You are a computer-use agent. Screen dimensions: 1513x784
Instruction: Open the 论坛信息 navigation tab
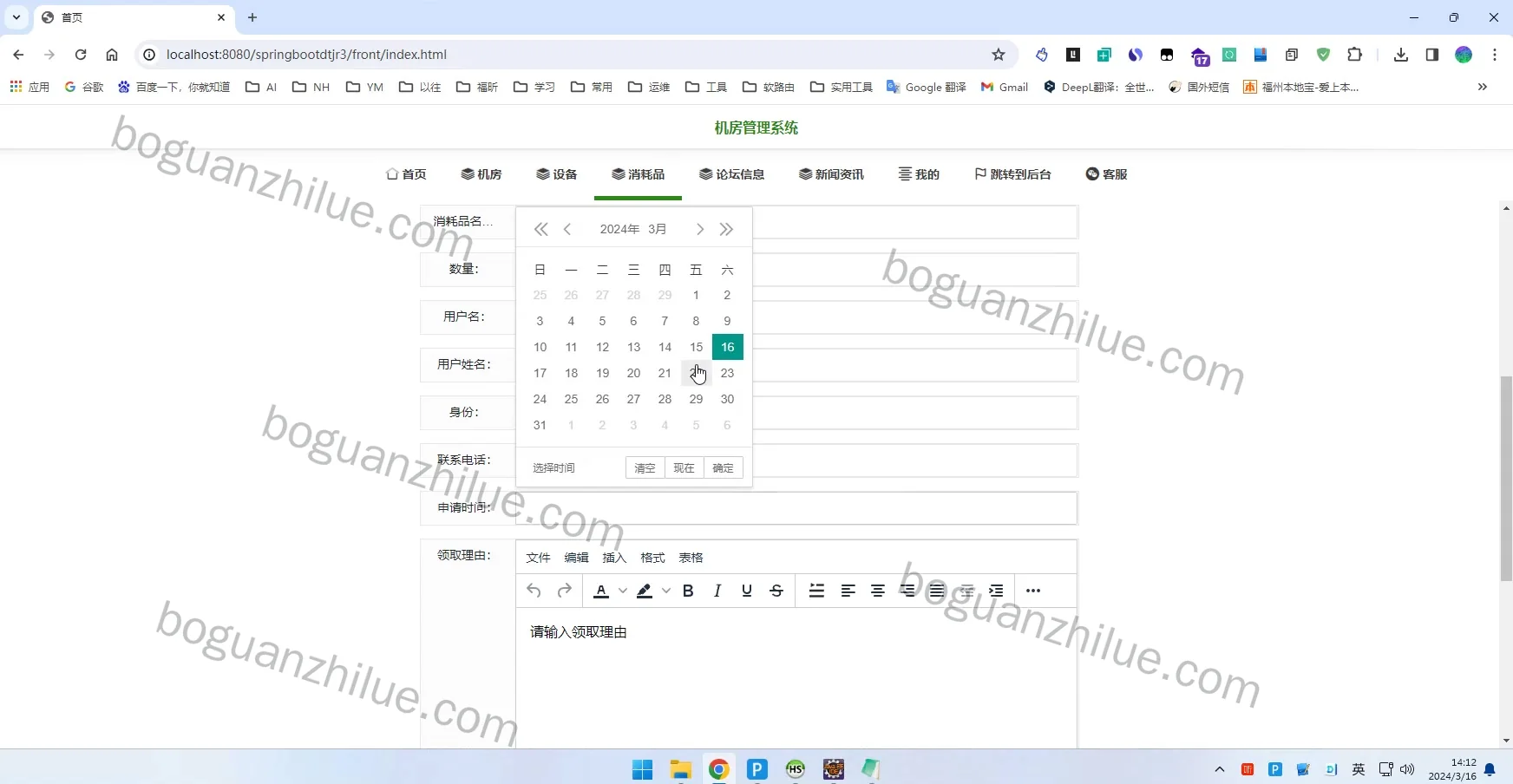[732, 174]
